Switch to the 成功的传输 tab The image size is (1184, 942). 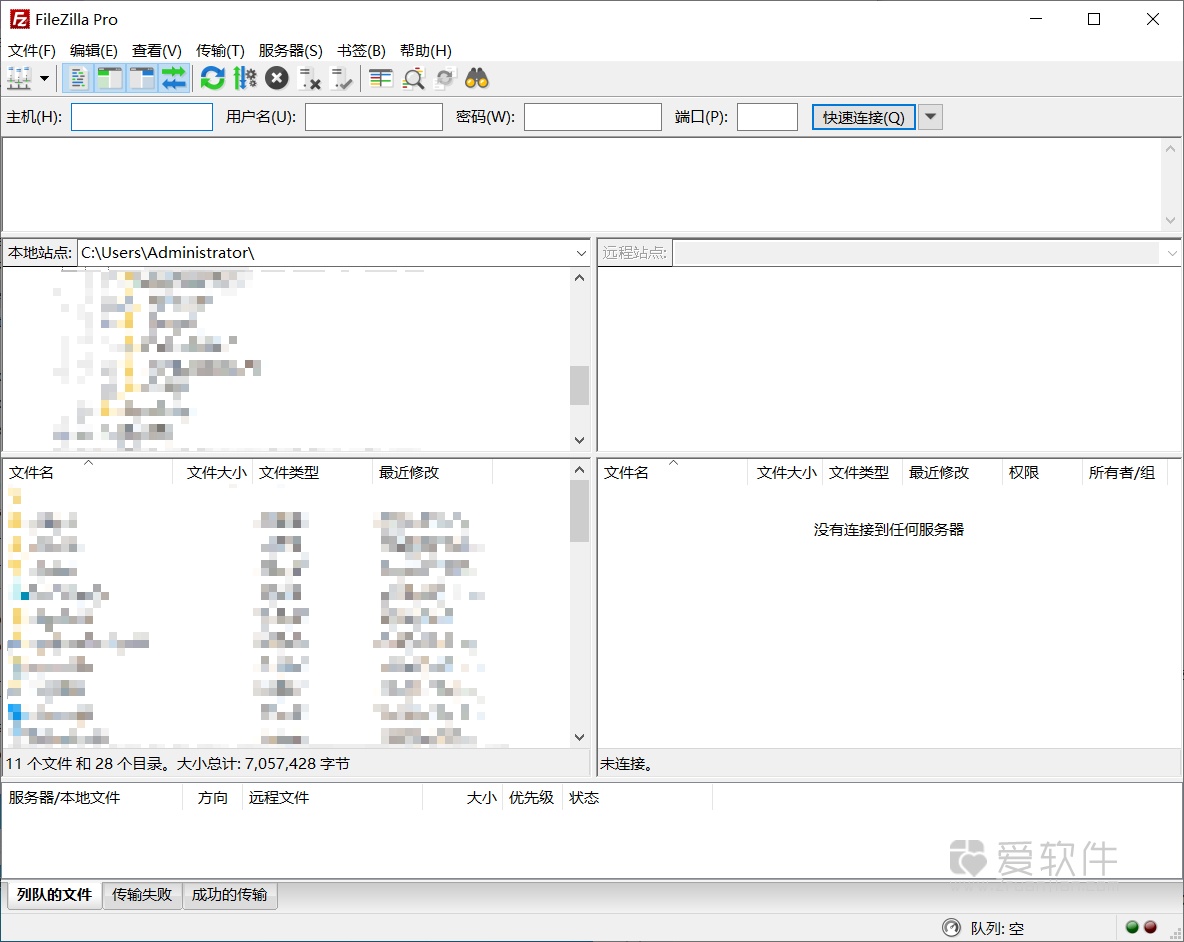[230, 894]
